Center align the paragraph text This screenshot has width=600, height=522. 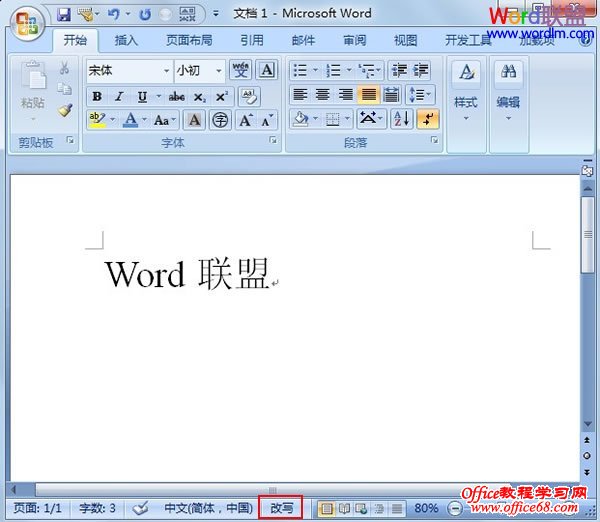[x=323, y=95]
